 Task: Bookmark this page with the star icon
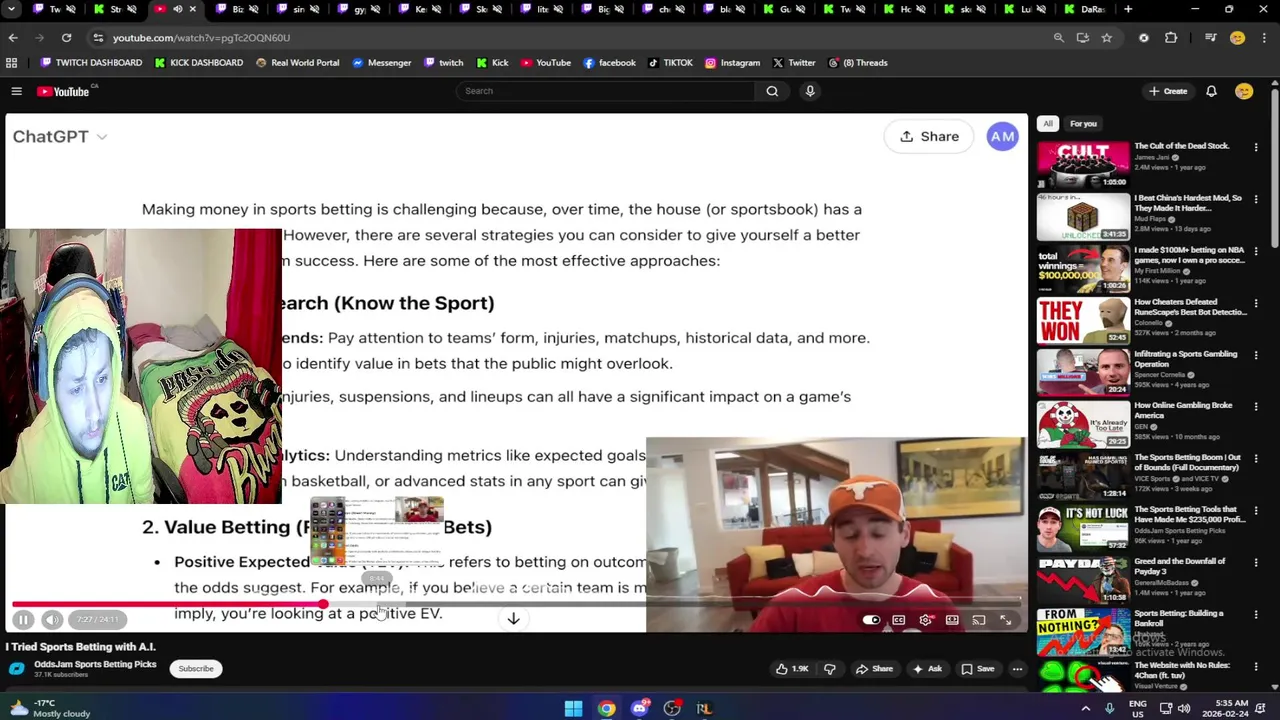point(1106,37)
